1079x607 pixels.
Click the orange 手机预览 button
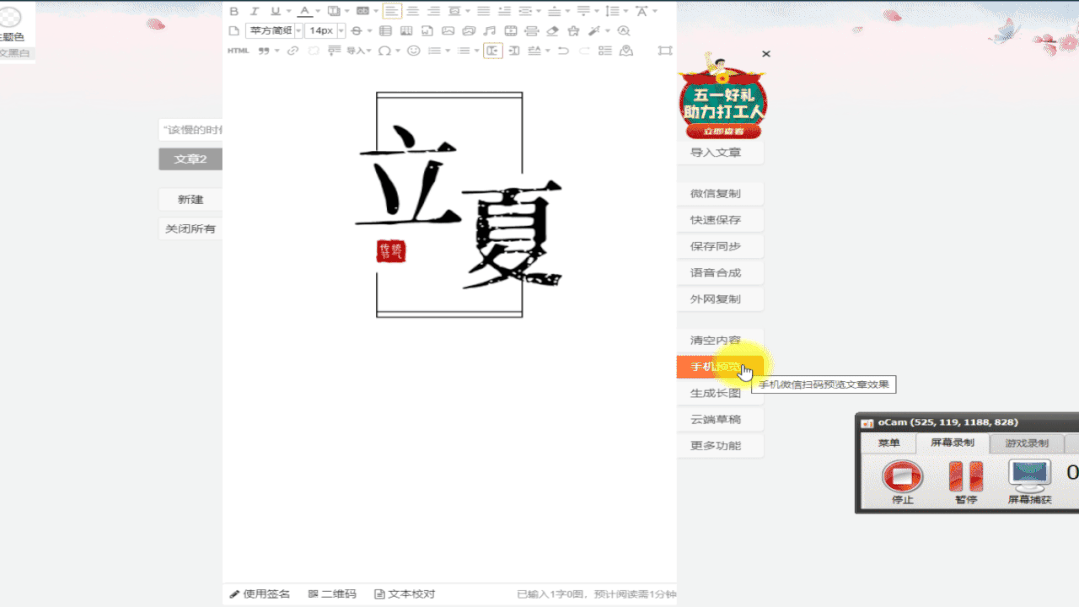pos(720,367)
